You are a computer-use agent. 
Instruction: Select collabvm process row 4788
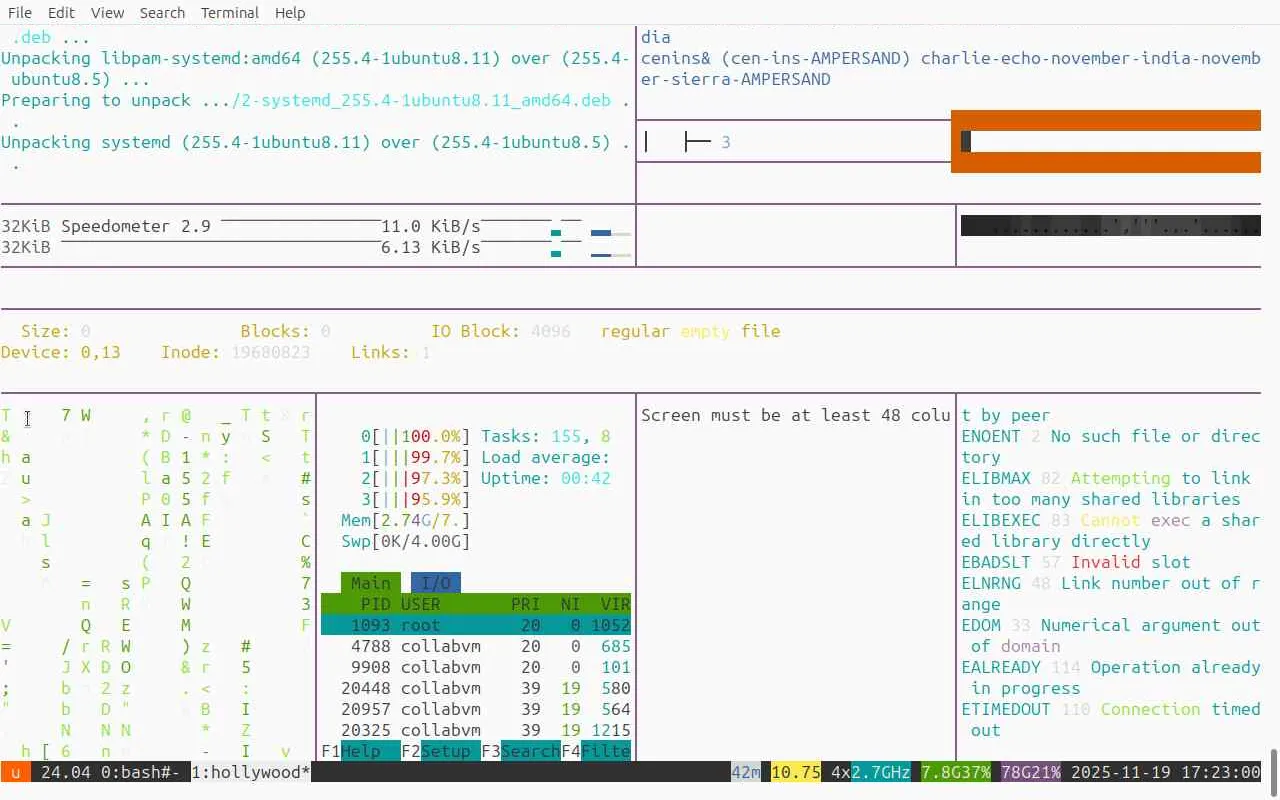click(x=476, y=646)
